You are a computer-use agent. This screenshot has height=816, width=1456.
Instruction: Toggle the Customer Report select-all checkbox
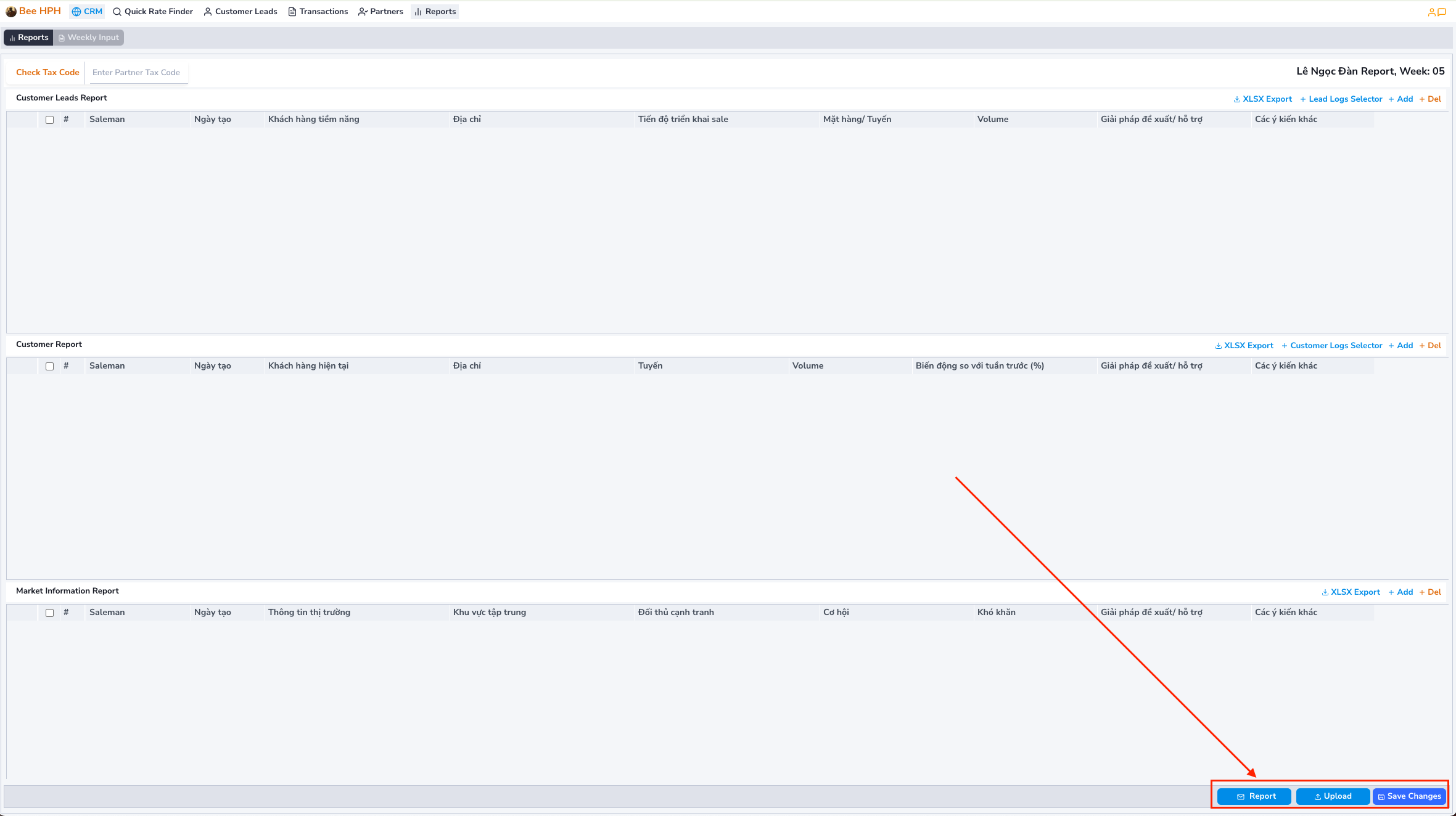50,366
